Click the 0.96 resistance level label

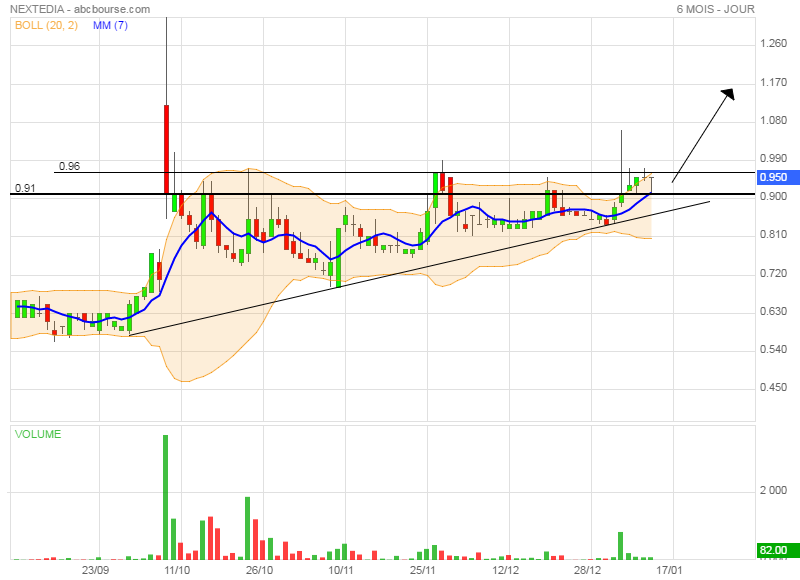pos(69,166)
